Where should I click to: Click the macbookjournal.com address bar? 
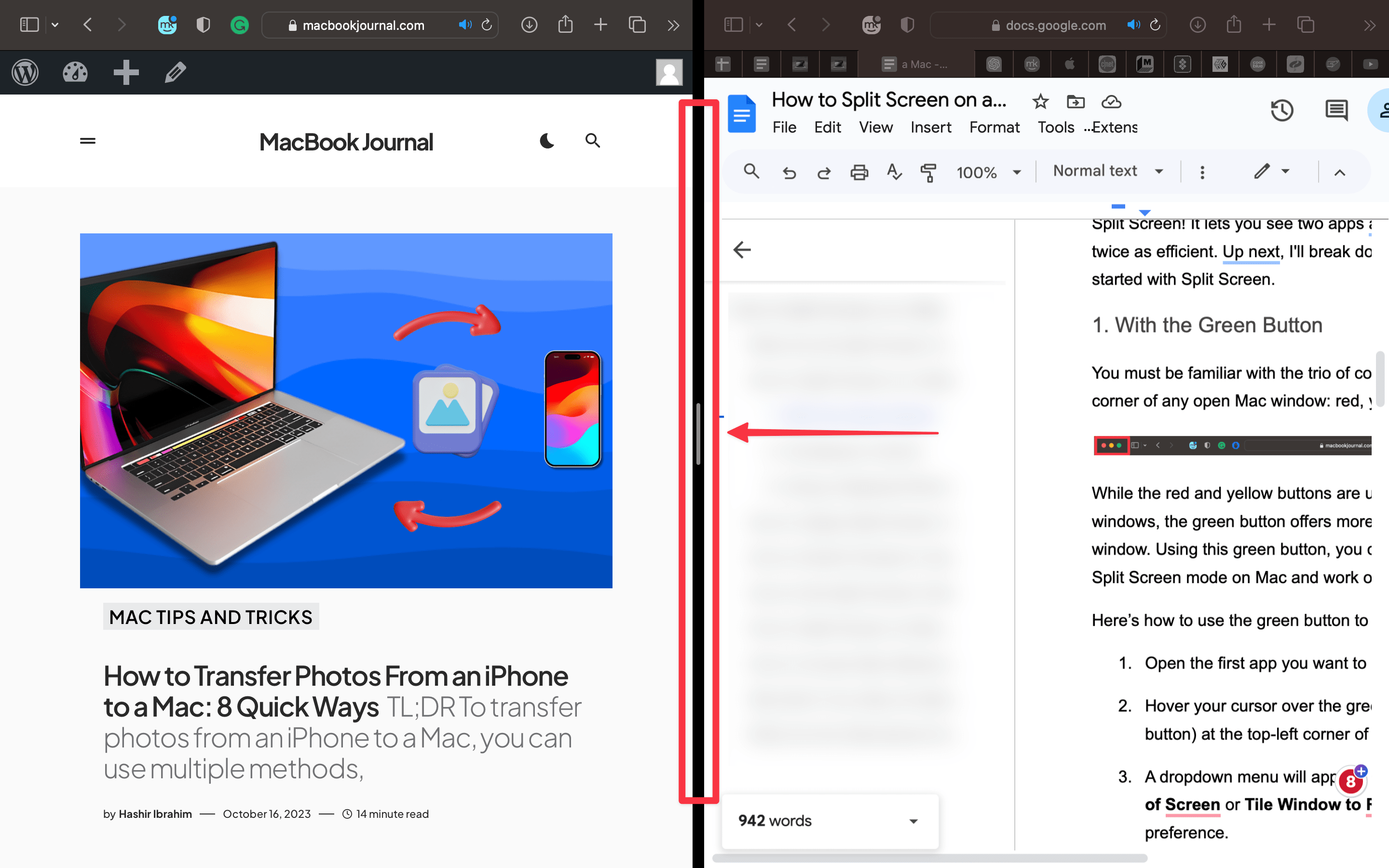coord(364,25)
